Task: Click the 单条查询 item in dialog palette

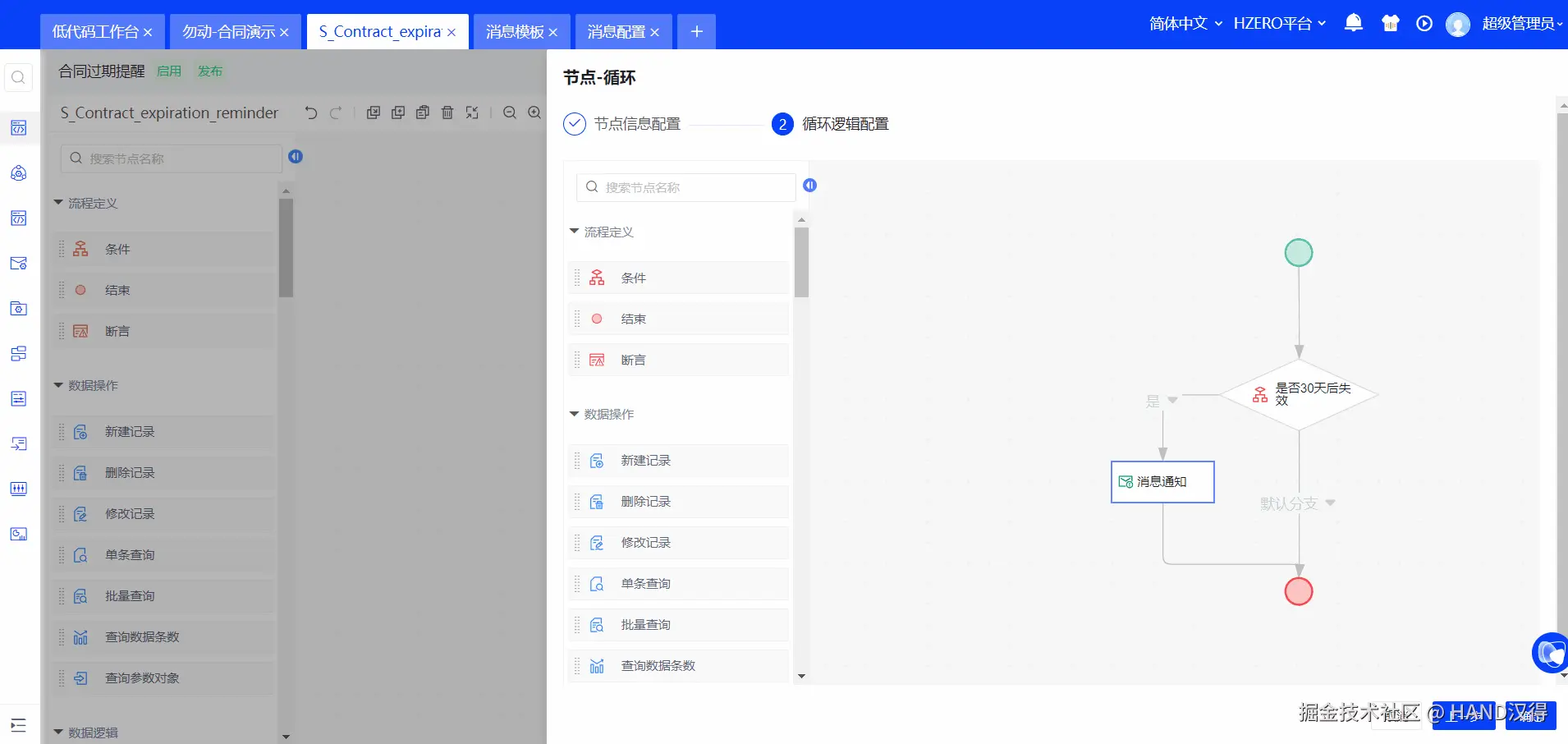Action: coord(678,584)
